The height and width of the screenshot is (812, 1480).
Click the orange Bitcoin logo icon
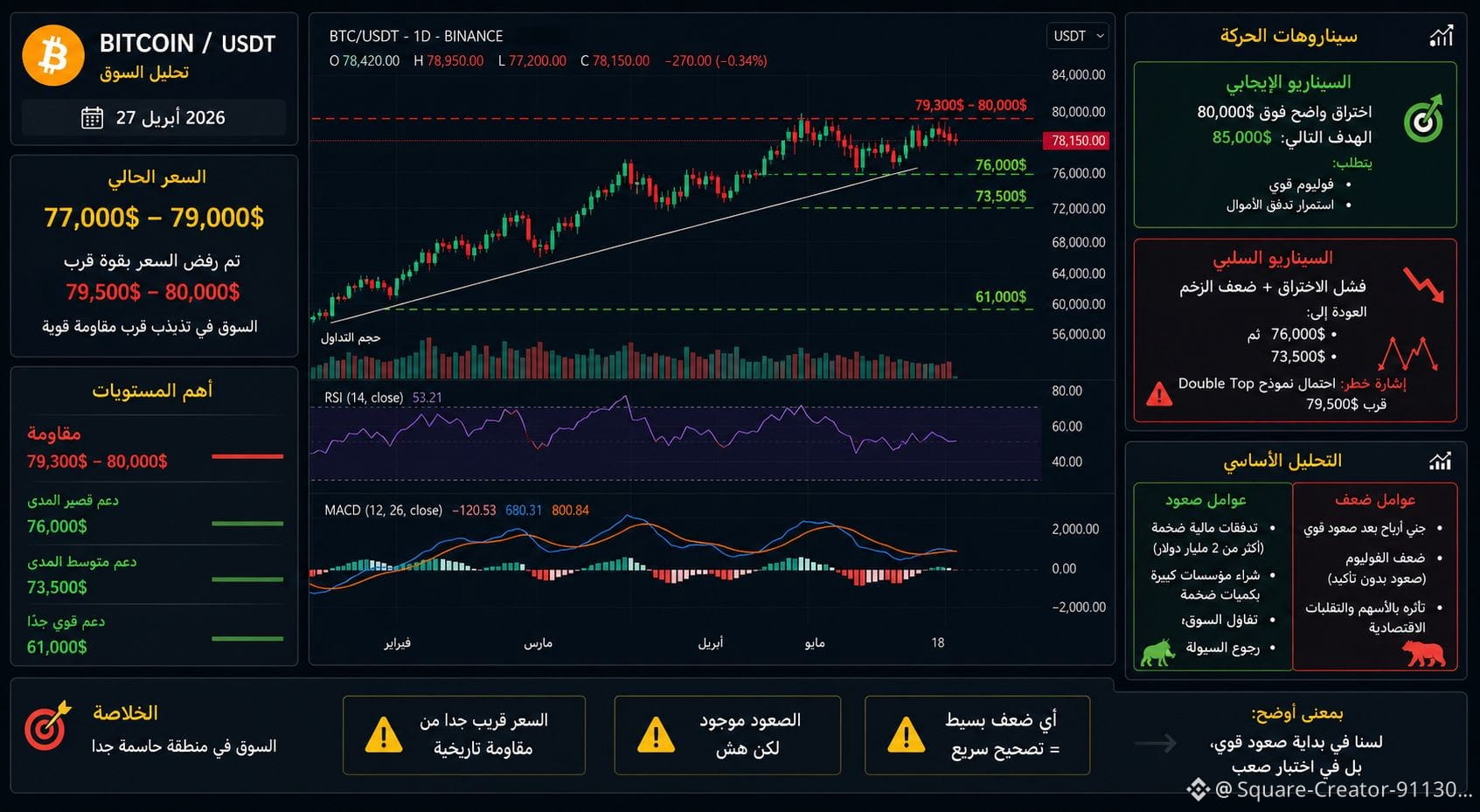click(x=52, y=55)
